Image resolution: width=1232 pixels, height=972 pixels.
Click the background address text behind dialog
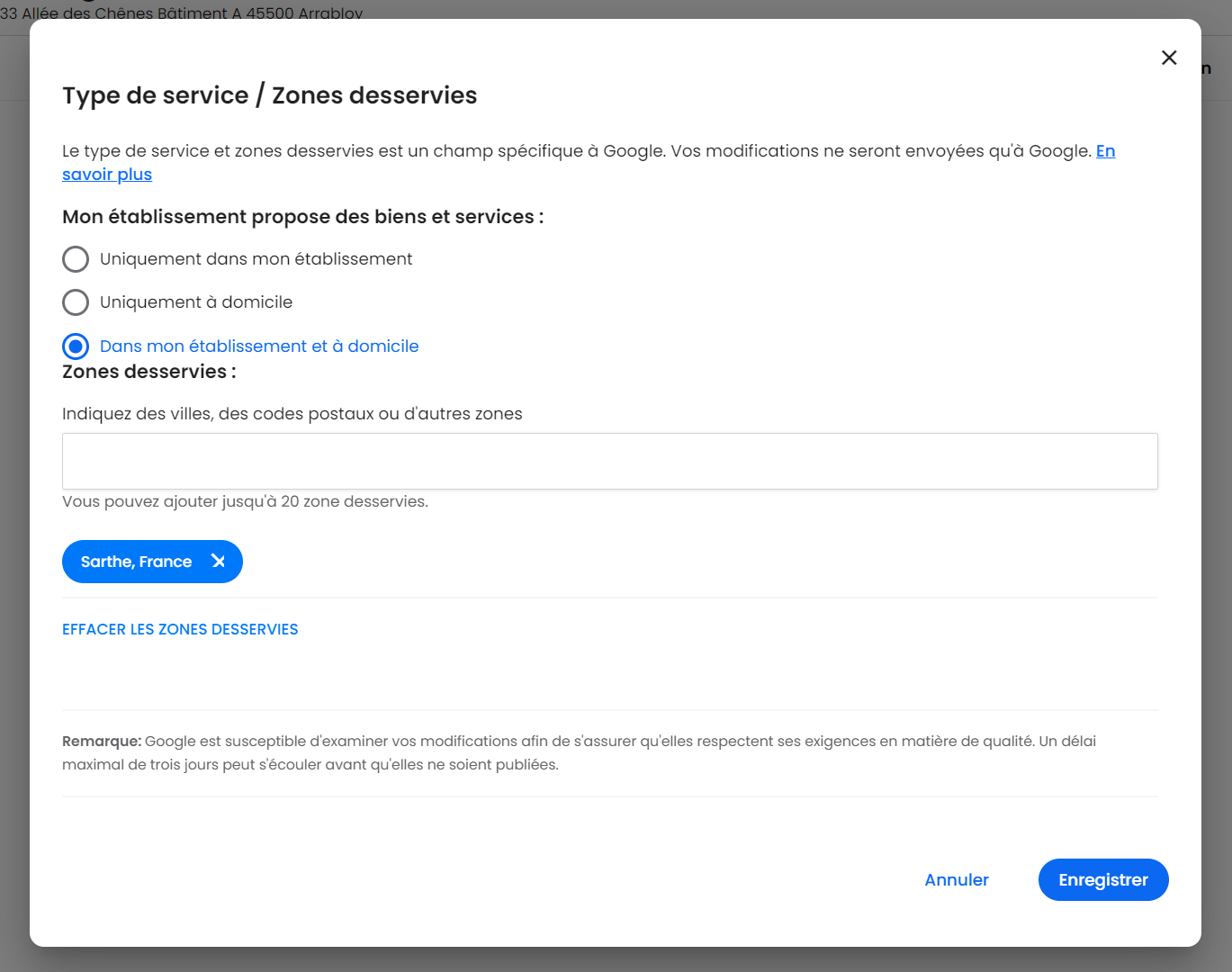coord(182,13)
